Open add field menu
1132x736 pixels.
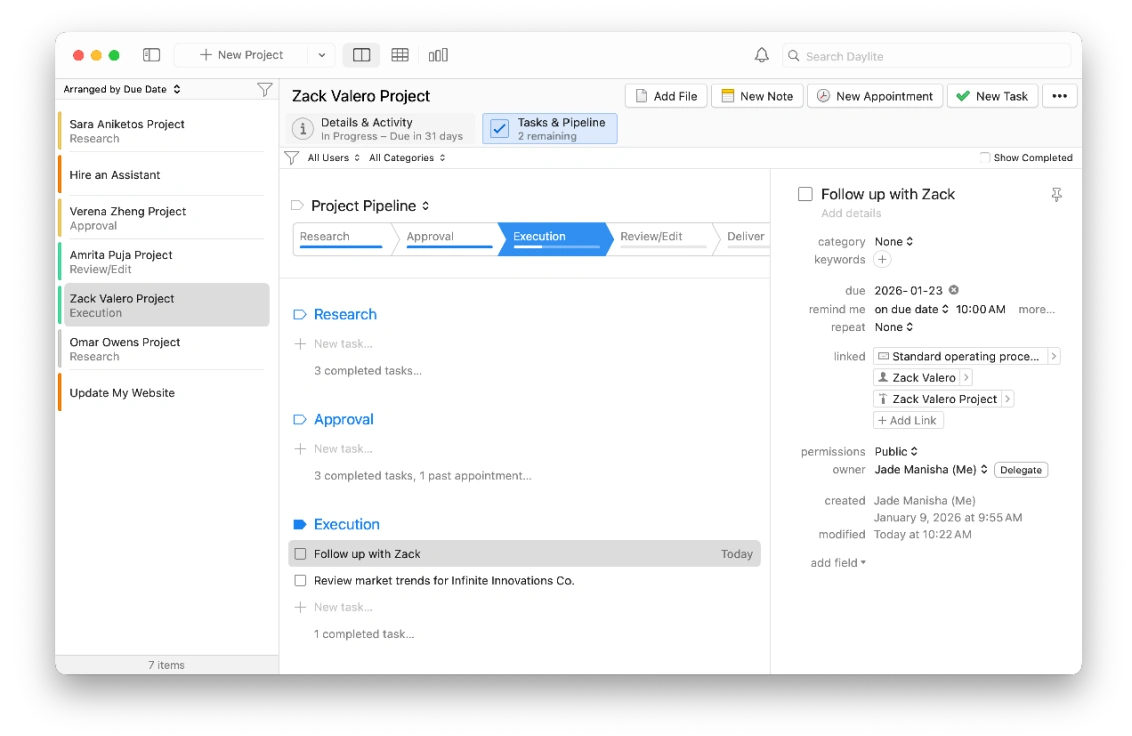(837, 563)
